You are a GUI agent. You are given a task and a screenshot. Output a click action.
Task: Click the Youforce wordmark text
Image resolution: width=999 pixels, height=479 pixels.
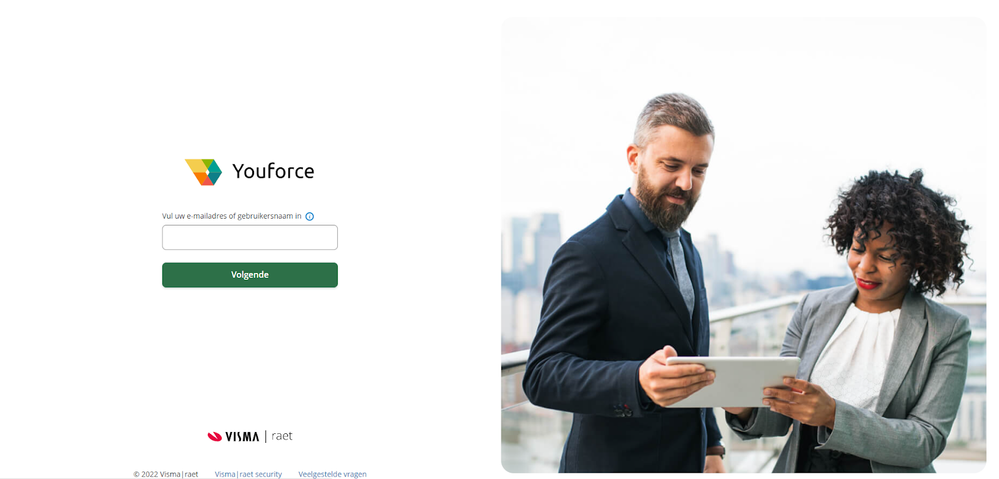click(273, 171)
